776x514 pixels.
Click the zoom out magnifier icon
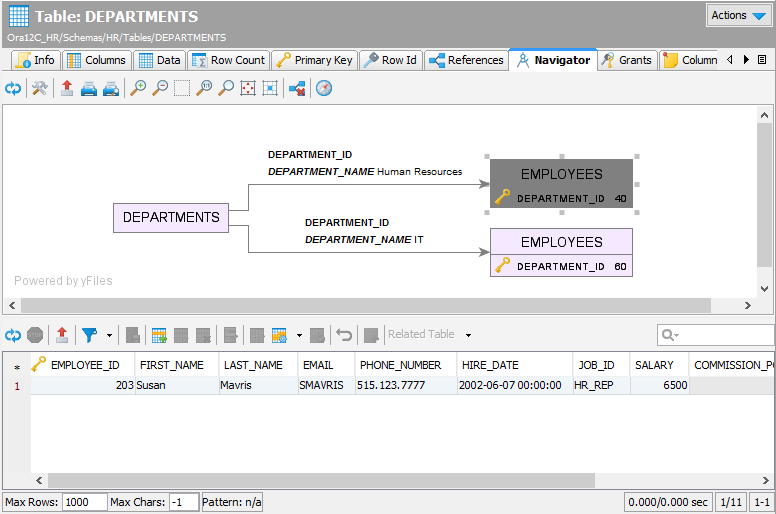160,89
